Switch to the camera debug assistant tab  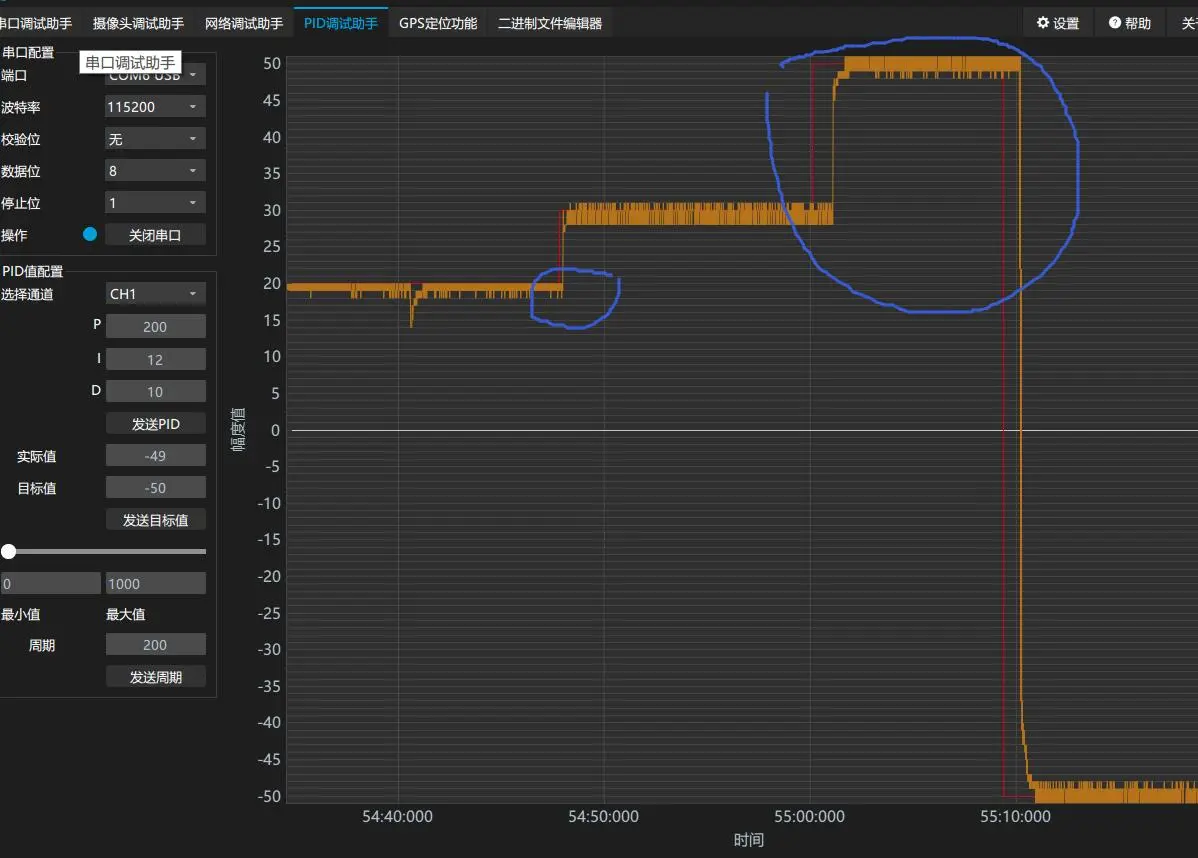138,23
